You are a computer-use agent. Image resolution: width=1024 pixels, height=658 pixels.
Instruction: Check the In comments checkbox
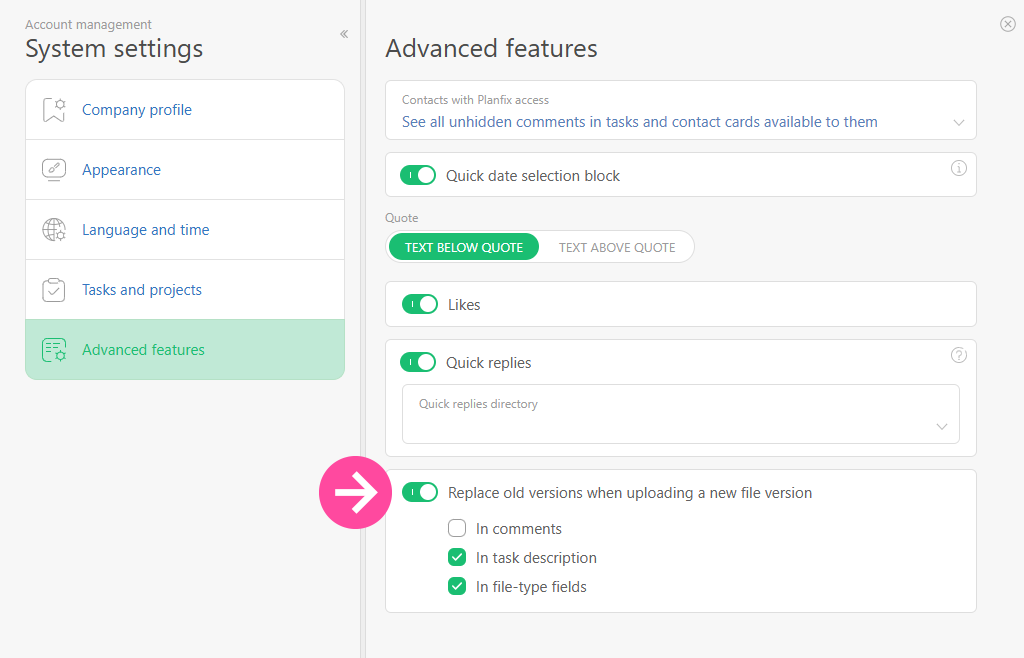(457, 527)
